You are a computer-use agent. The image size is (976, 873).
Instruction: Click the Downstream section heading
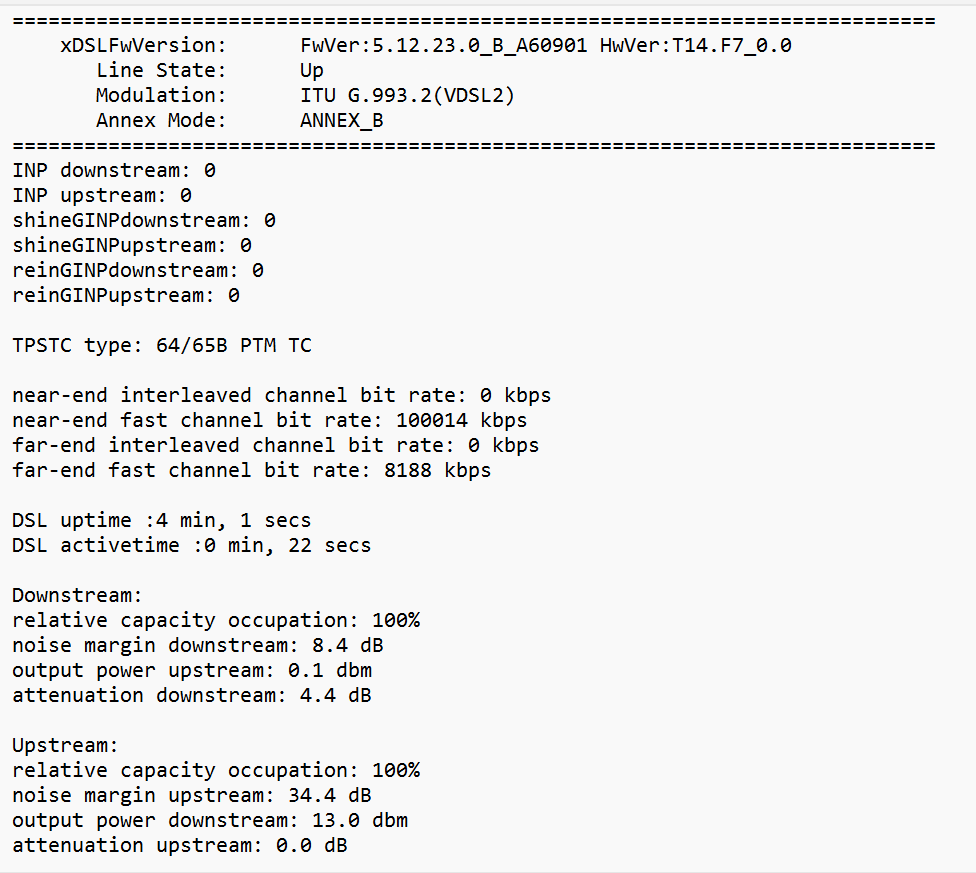77,595
